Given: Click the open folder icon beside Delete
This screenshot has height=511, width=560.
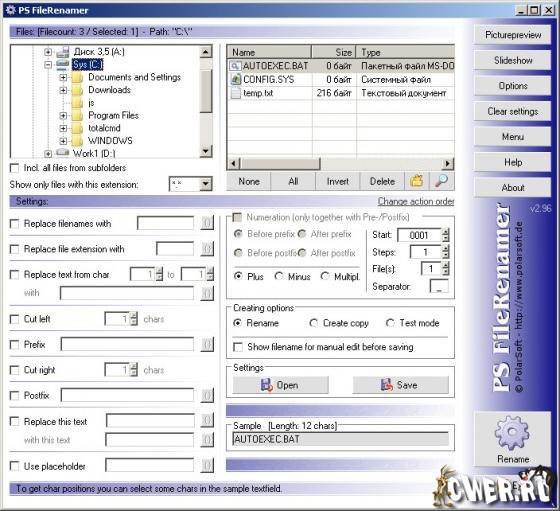Looking at the screenshot, I should (416, 181).
